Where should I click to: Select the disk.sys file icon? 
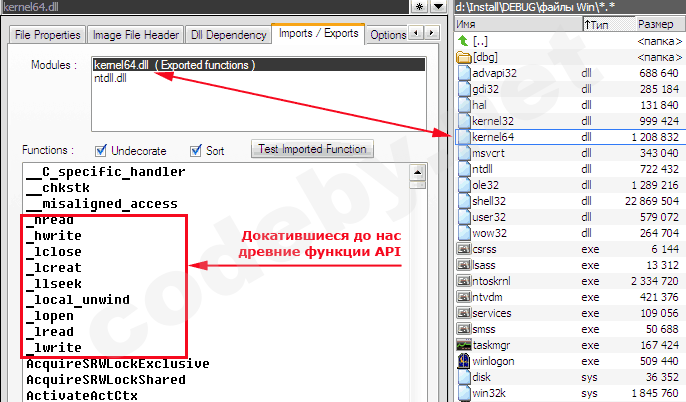pos(464,377)
